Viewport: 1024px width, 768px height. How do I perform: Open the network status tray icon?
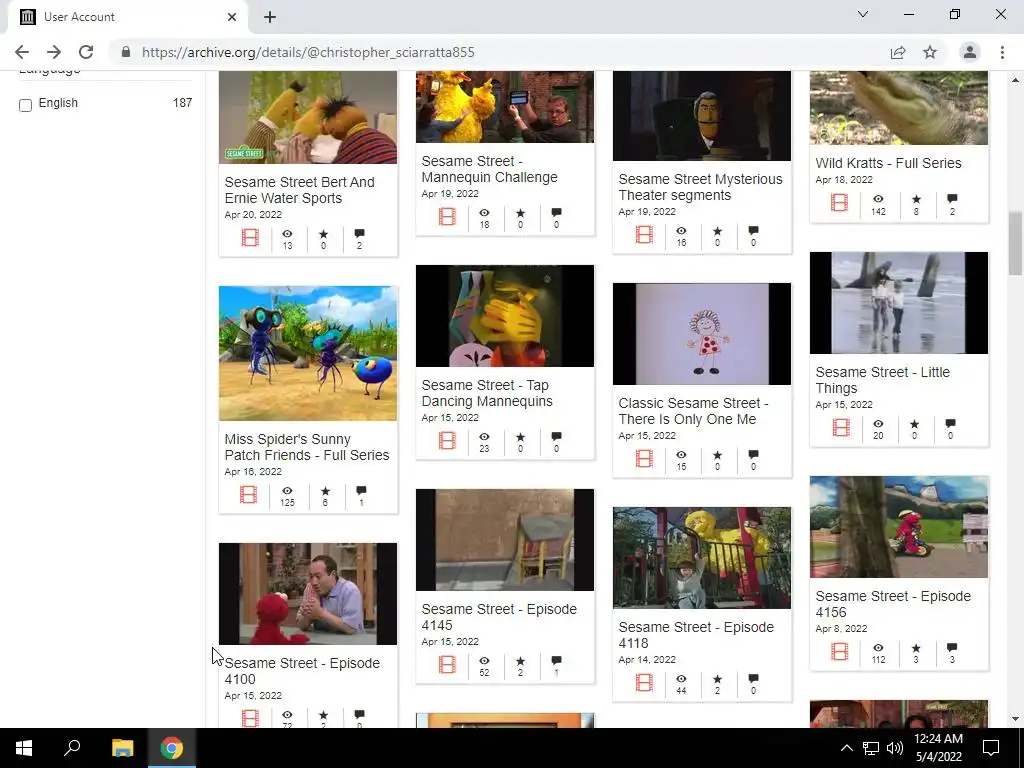pyautogui.click(x=871, y=748)
